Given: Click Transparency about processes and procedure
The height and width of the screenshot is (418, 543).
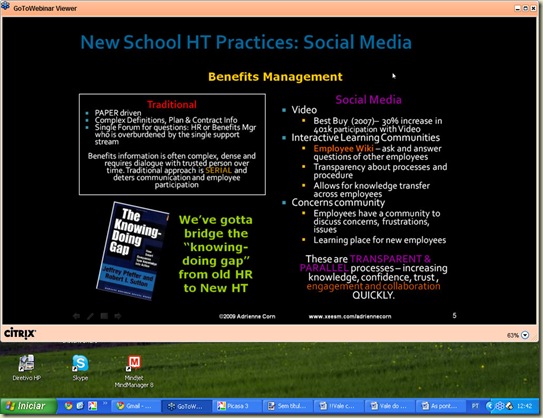Looking at the screenshot, I should pyautogui.click(x=380, y=171).
